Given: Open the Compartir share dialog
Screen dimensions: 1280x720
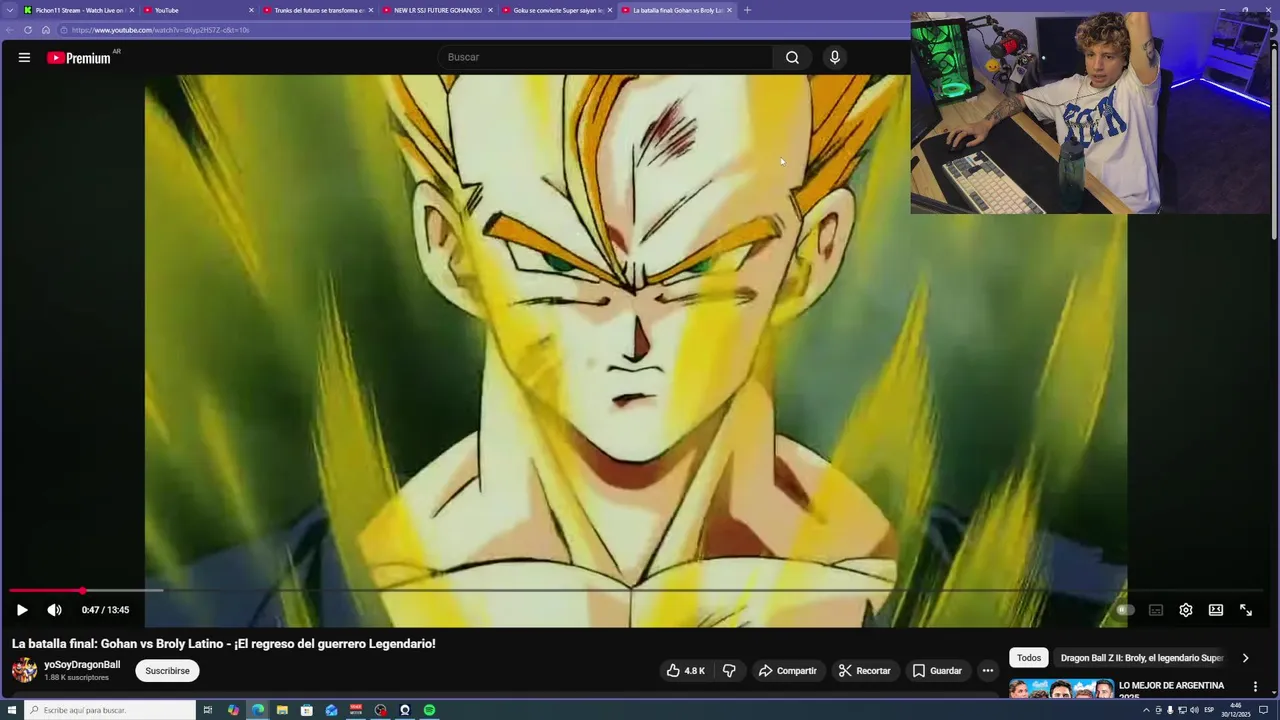Looking at the screenshot, I should (788, 671).
